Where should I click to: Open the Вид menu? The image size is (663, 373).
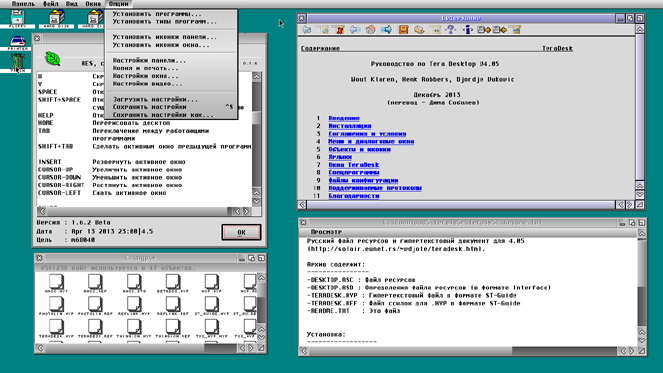pos(72,4)
